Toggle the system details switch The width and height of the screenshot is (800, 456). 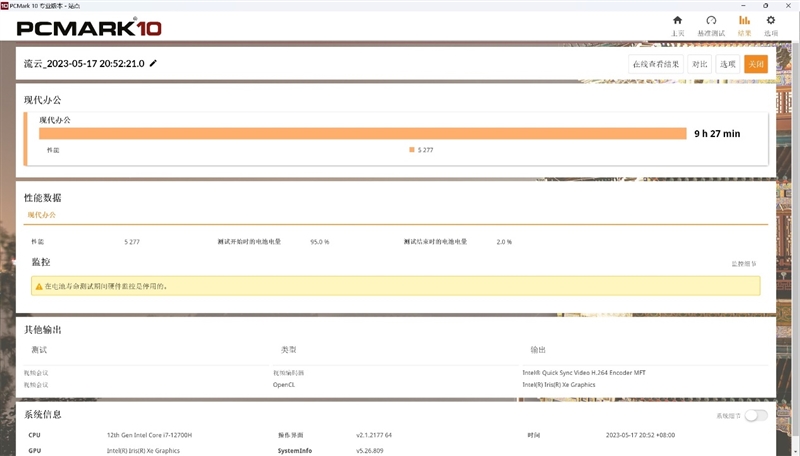click(x=756, y=415)
